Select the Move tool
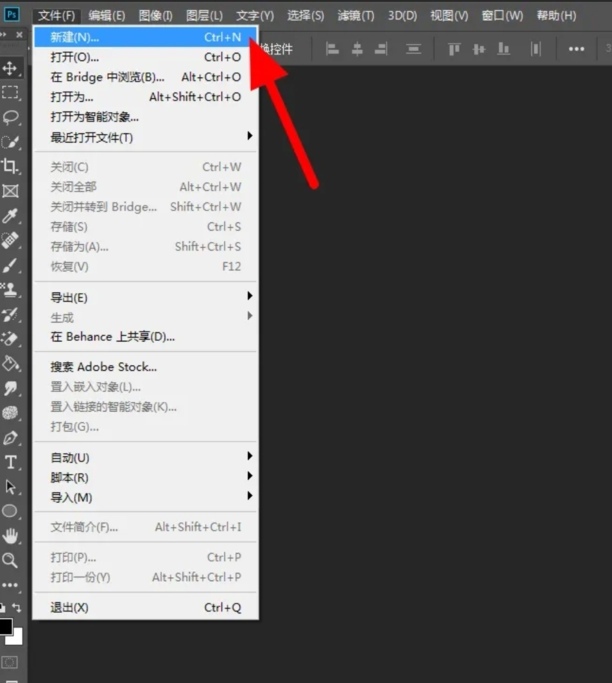This screenshot has width=612, height=683. [11, 68]
